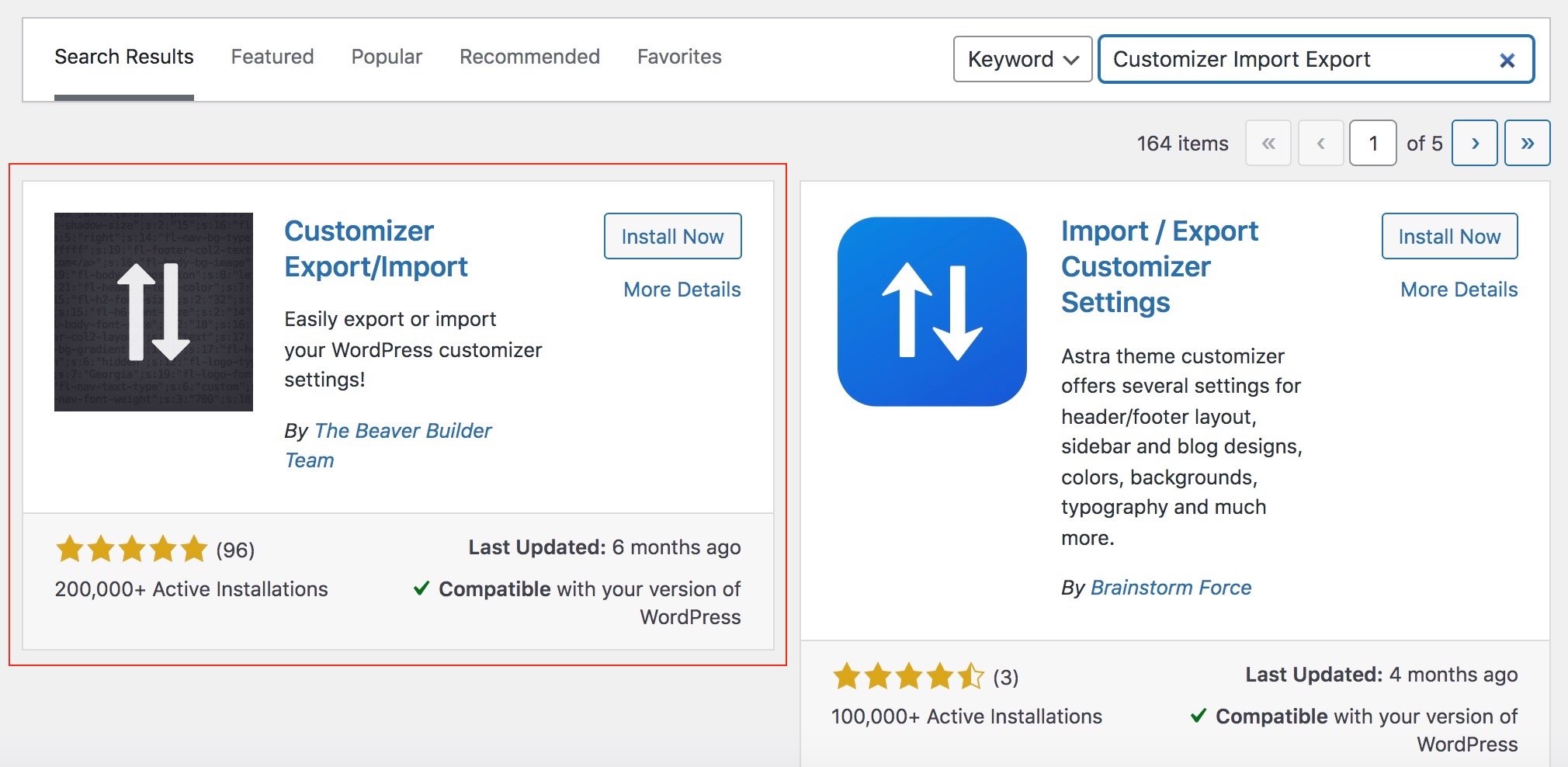Image resolution: width=1568 pixels, height=767 pixels.
Task: Open More Details for Astra customizer plugin
Action: [x=1459, y=290]
